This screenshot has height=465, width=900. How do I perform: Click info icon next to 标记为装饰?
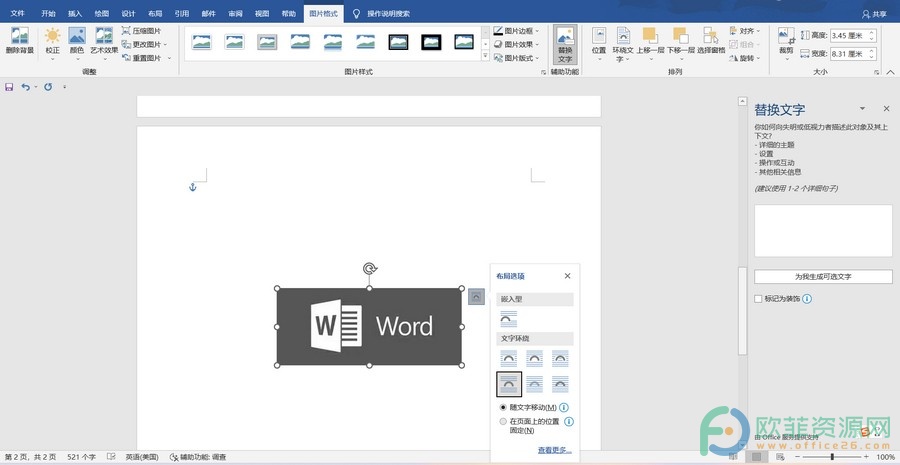(x=808, y=299)
